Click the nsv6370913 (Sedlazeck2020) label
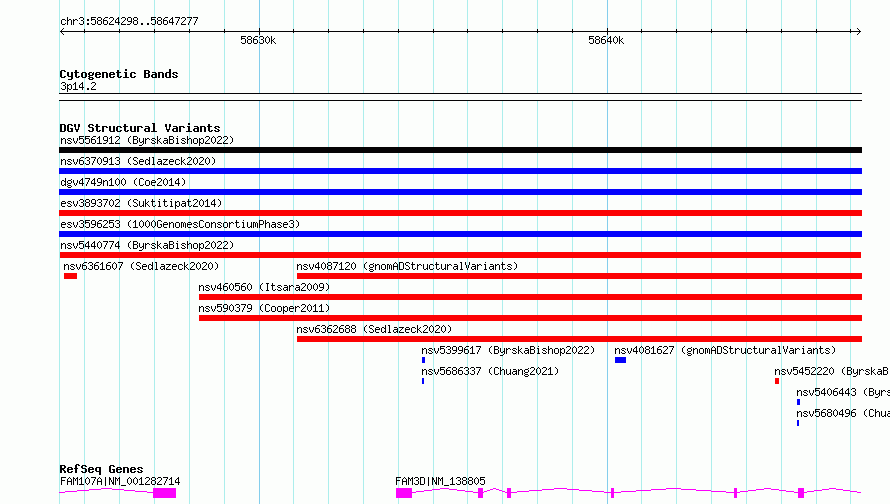890x504 pixels. [x=138, y=161]
